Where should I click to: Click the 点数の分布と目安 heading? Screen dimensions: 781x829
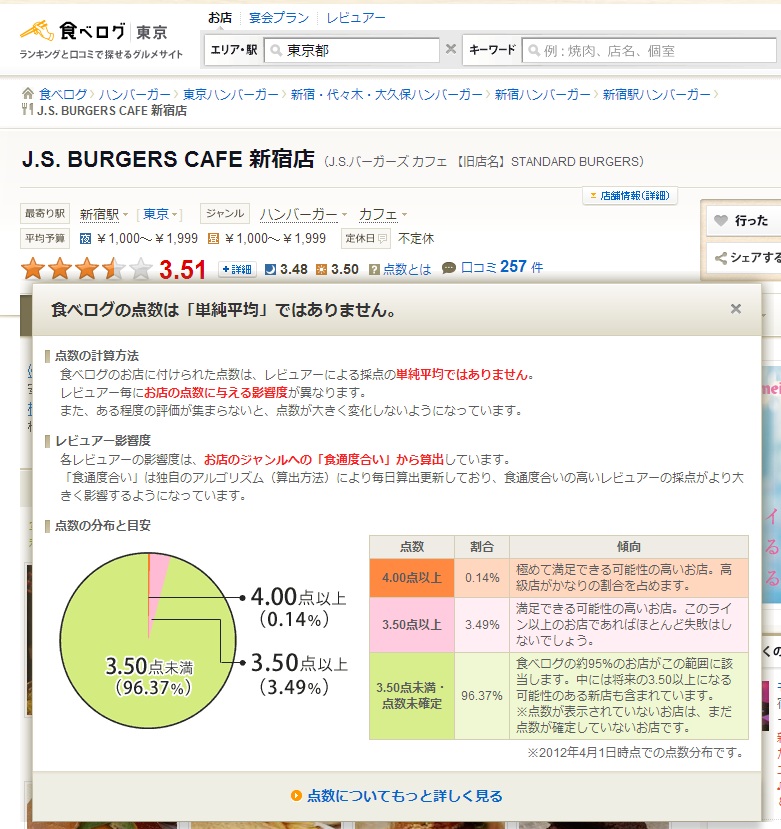tap(103, 526)
